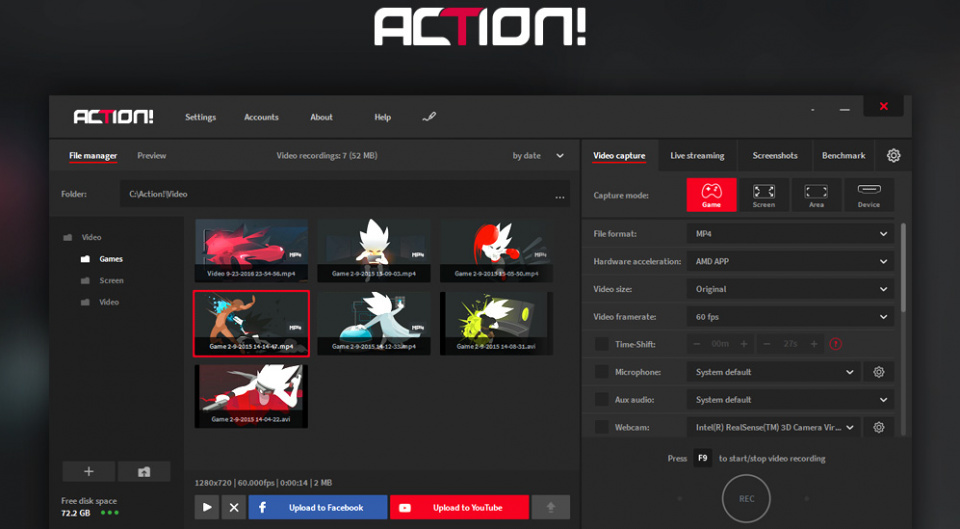Screen dimensions: 960x529
Task: Click the Action! logo in the app header
Action: (113, 116)
